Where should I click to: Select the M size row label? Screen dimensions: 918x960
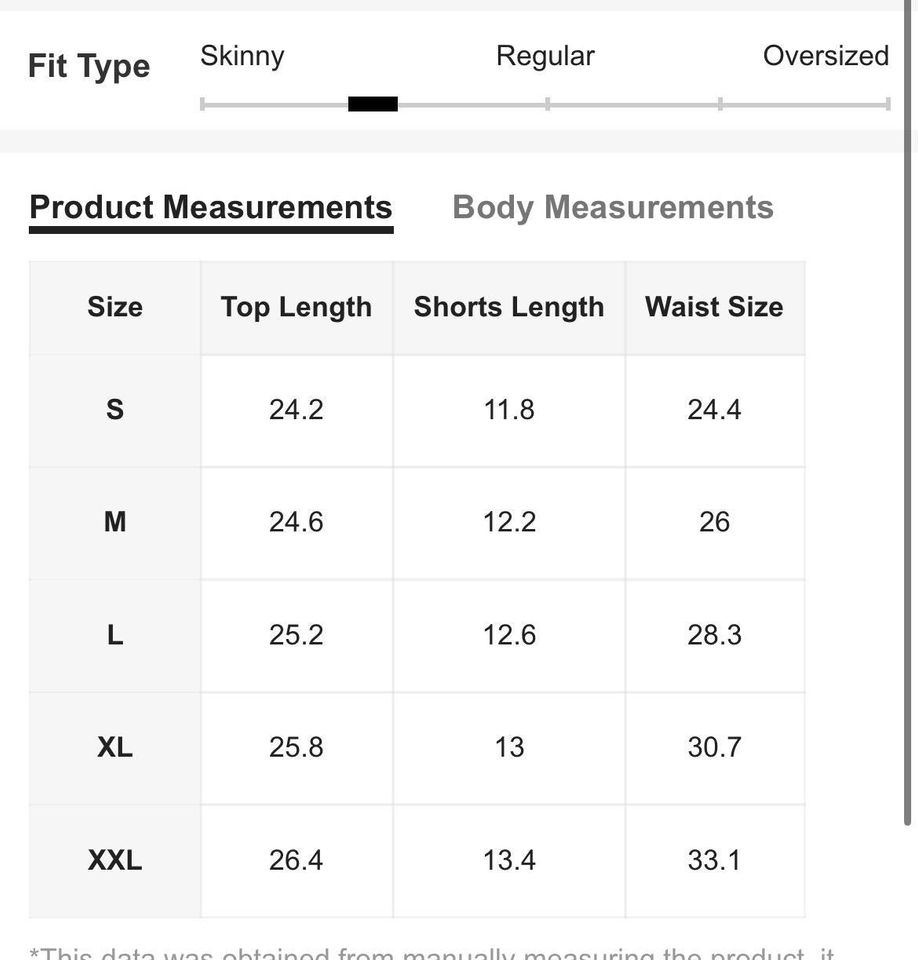click(115, 522)
